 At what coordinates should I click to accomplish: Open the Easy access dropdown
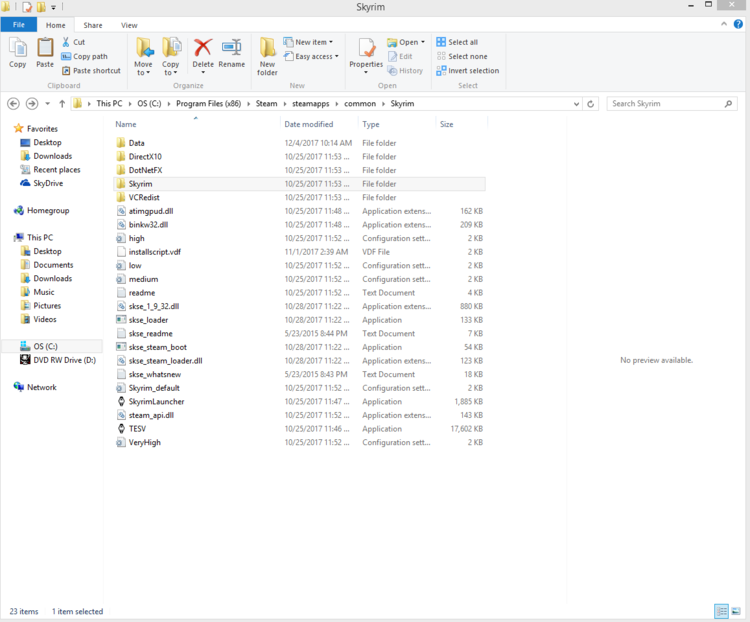pos(311,56)
